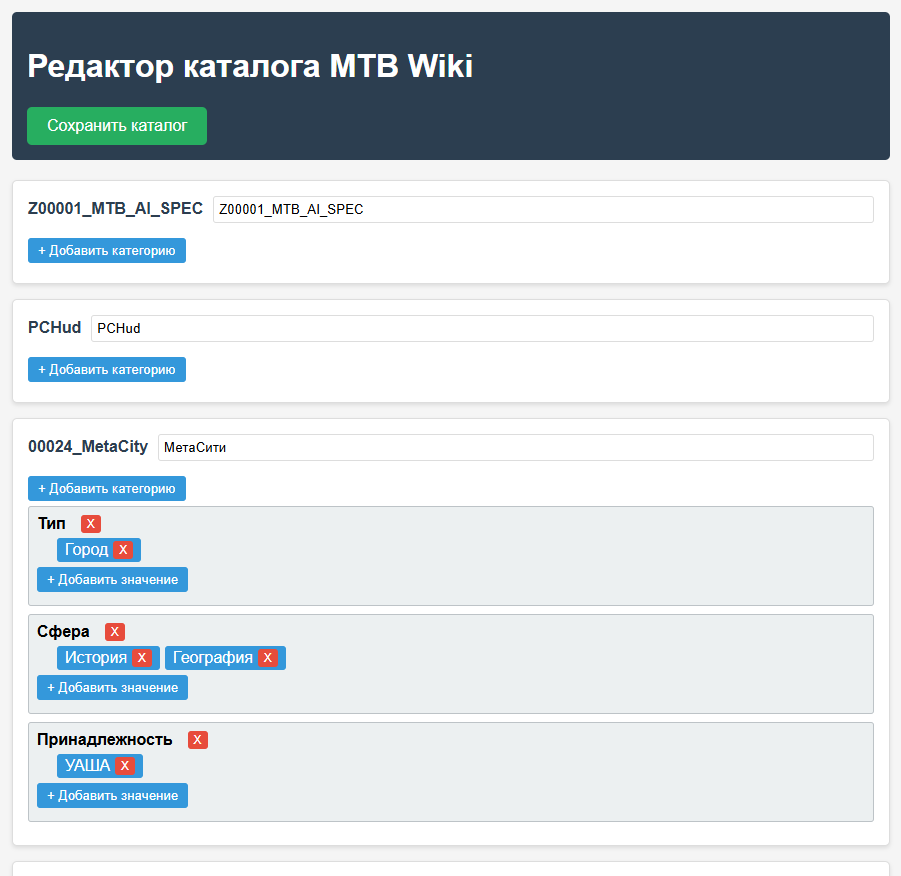Select the География tag text
Image resolution: width=901 pixels, height=876 pixels.
213,658
